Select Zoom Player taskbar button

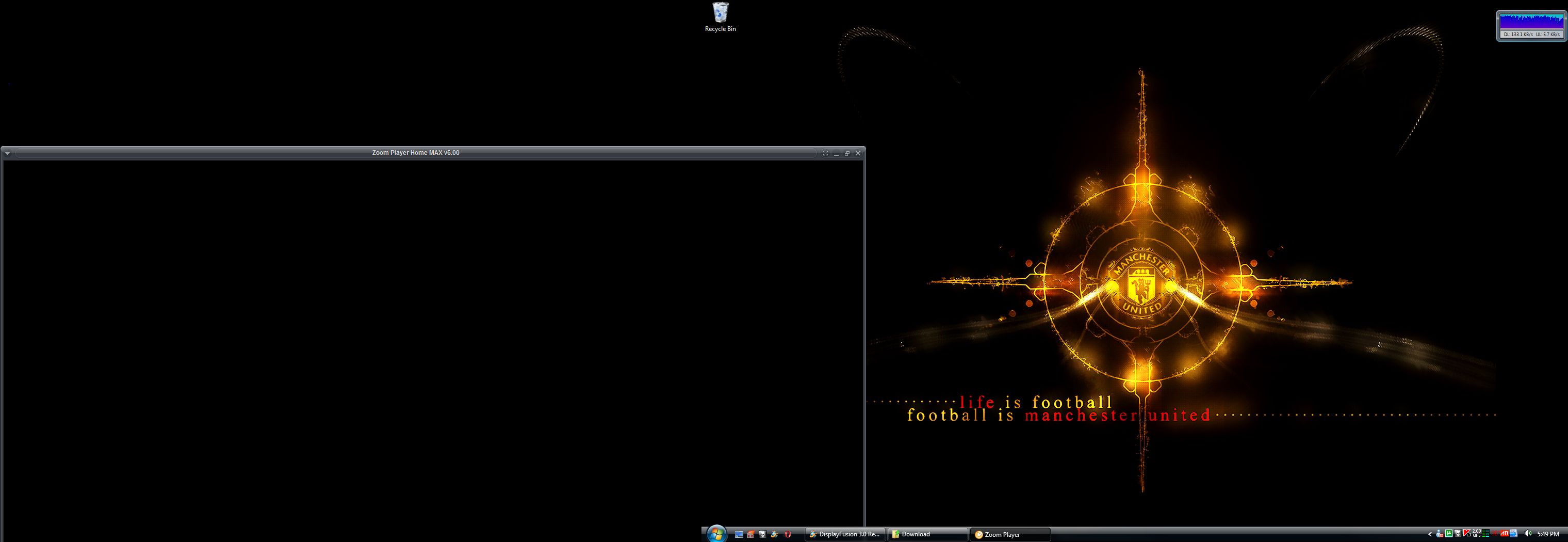click(1009, 535)
